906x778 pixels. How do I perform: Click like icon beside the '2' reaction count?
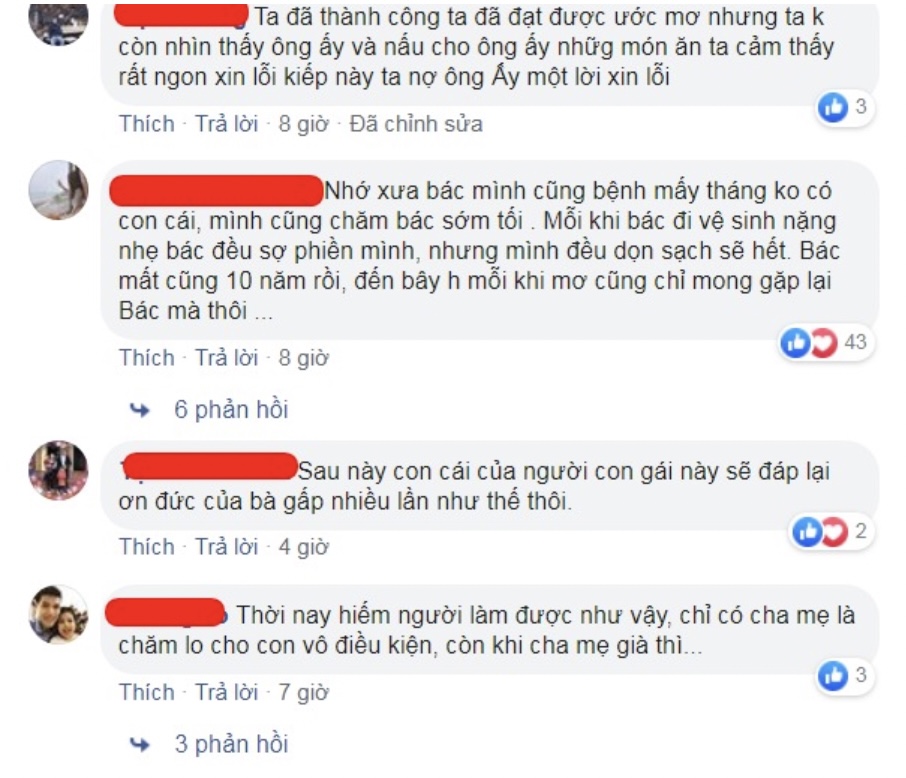pyautogui.click(x=807, y=531)
